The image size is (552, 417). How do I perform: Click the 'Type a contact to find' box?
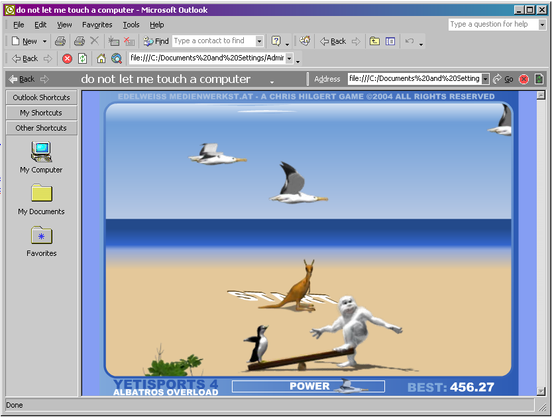click(214, 41)
